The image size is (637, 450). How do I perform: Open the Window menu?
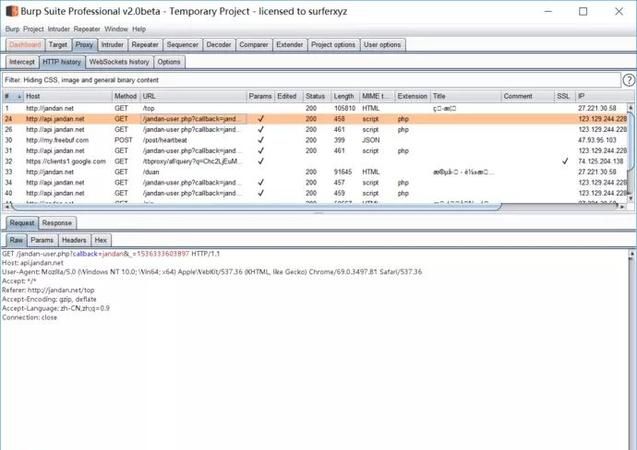point(116,29)
